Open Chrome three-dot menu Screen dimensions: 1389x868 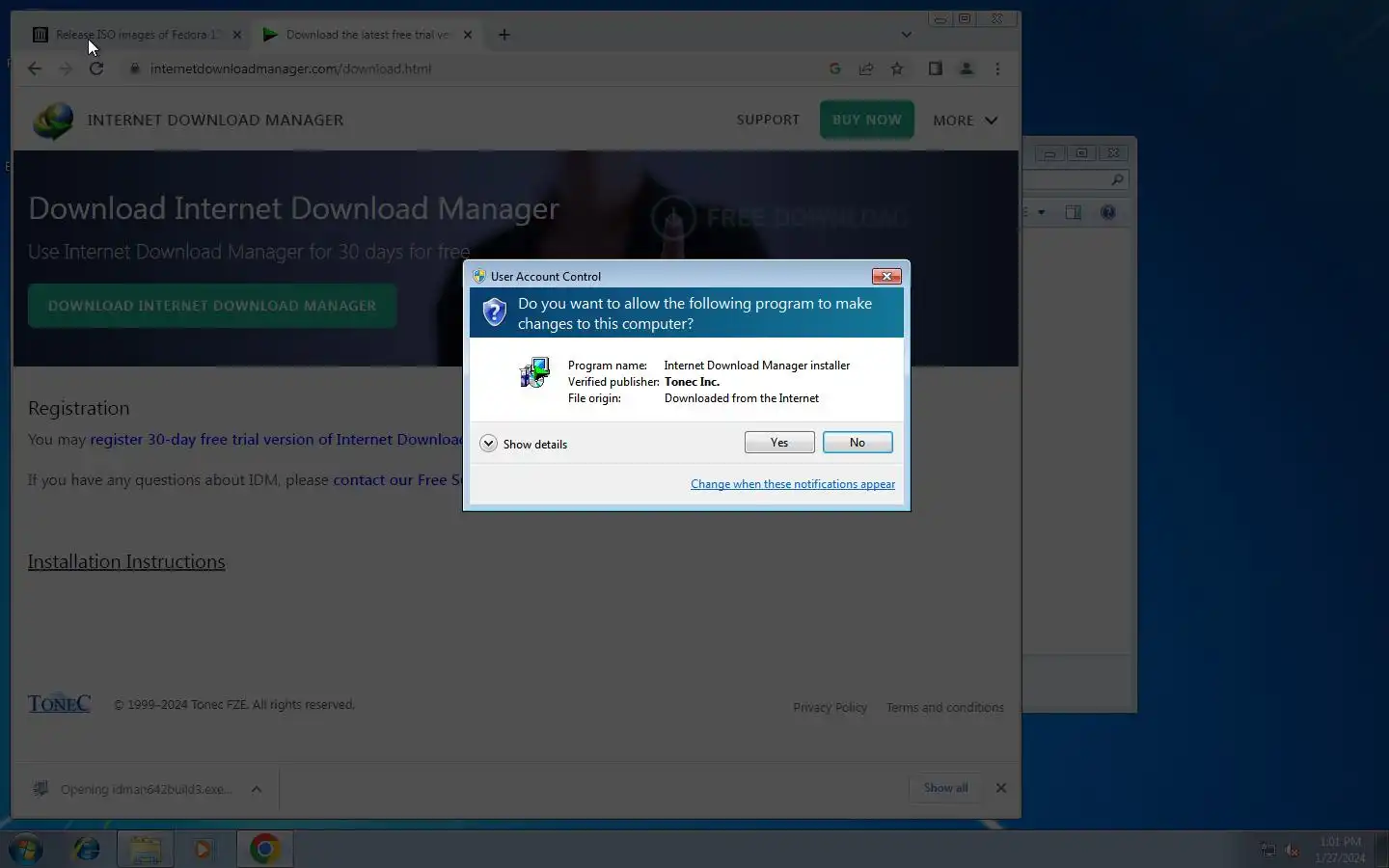(997, 68)
